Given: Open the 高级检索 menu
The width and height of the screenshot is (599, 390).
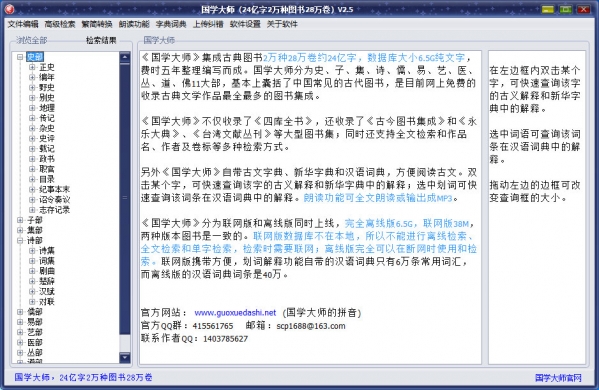Looking at the screenshot, I should tap(60, 24).
